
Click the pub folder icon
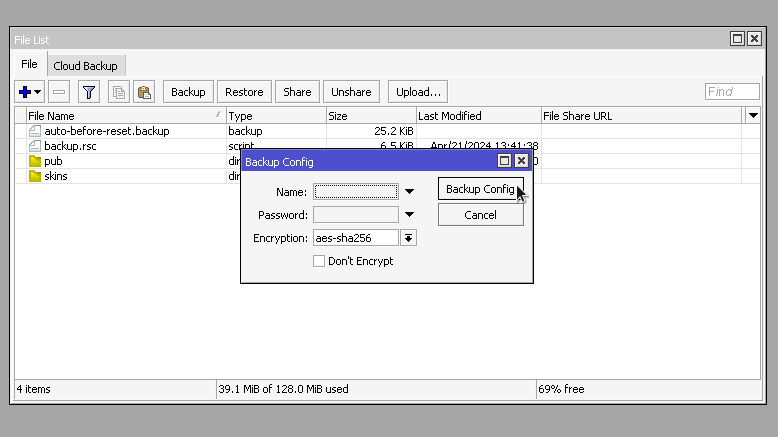pyautogui.click(x=35, y=161)
